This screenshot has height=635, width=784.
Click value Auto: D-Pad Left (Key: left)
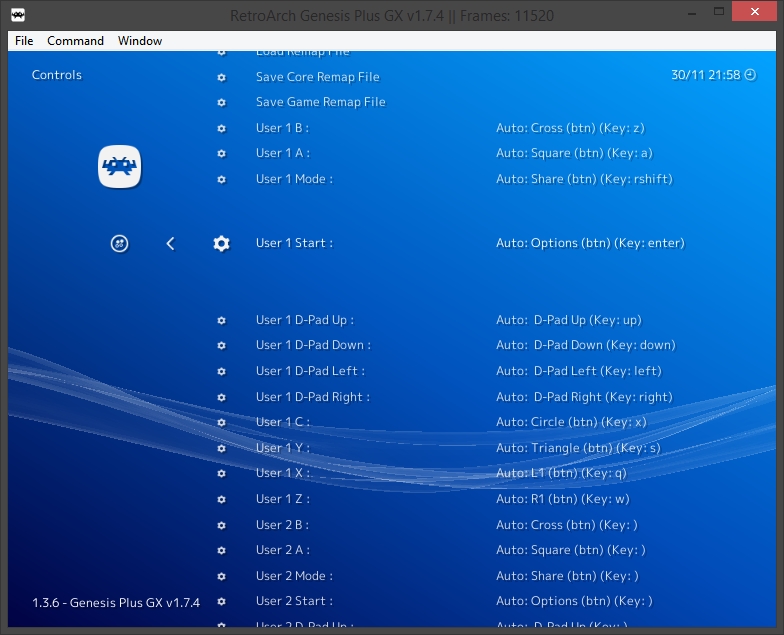579,371
